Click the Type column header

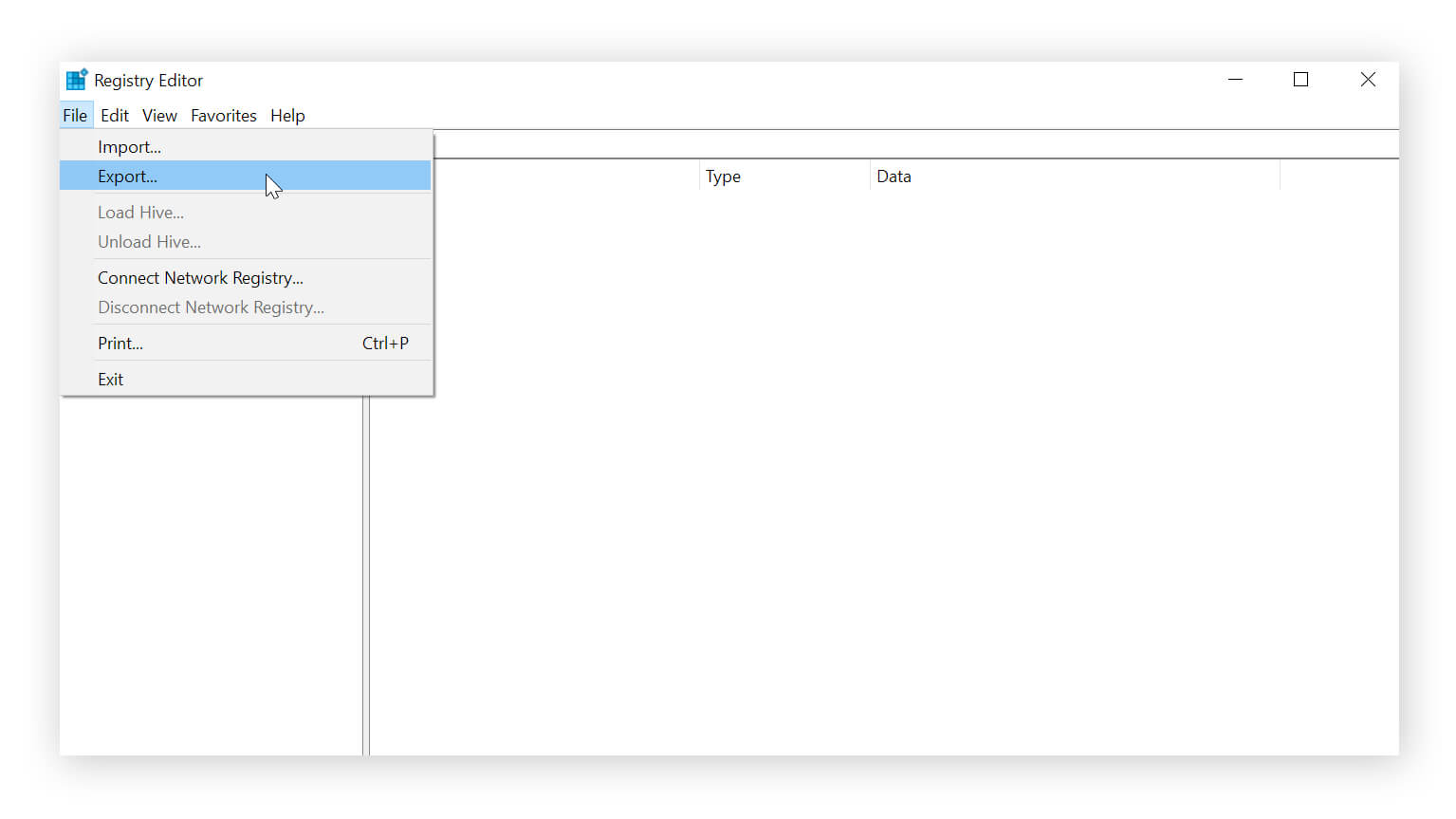(x=784, y=177)
